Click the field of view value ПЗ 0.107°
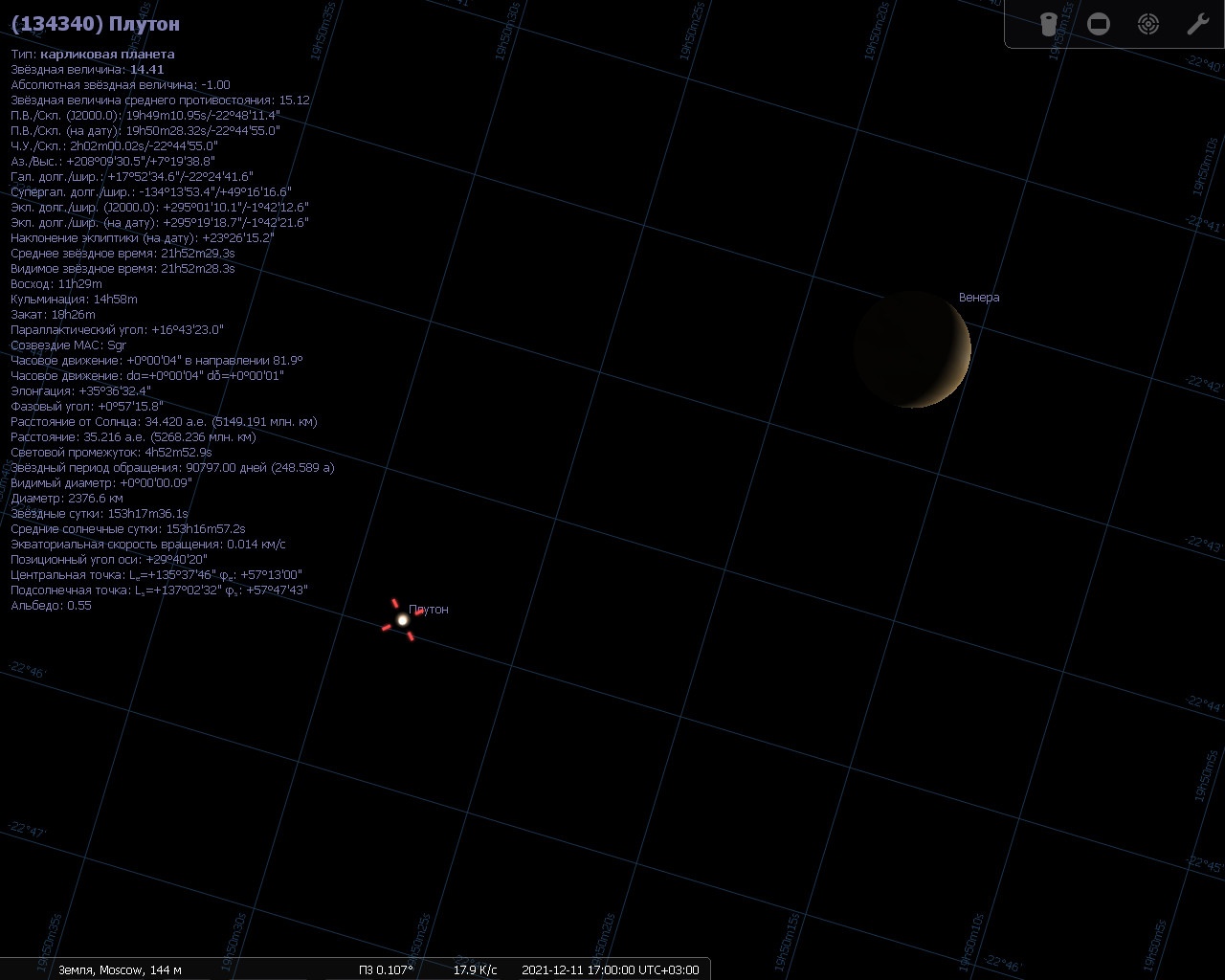Image resolution: width=1225 pixels, height=980 pixels. click(x=386, y=969)
